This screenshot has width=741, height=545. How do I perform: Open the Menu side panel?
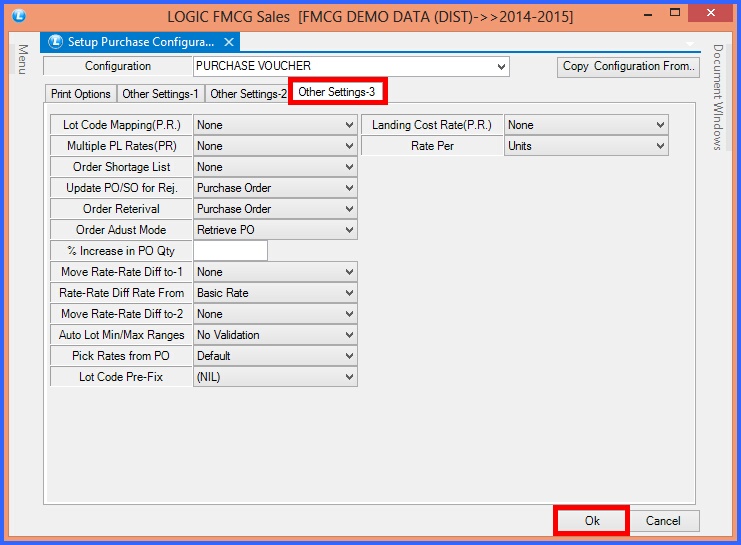coord(23,59)
